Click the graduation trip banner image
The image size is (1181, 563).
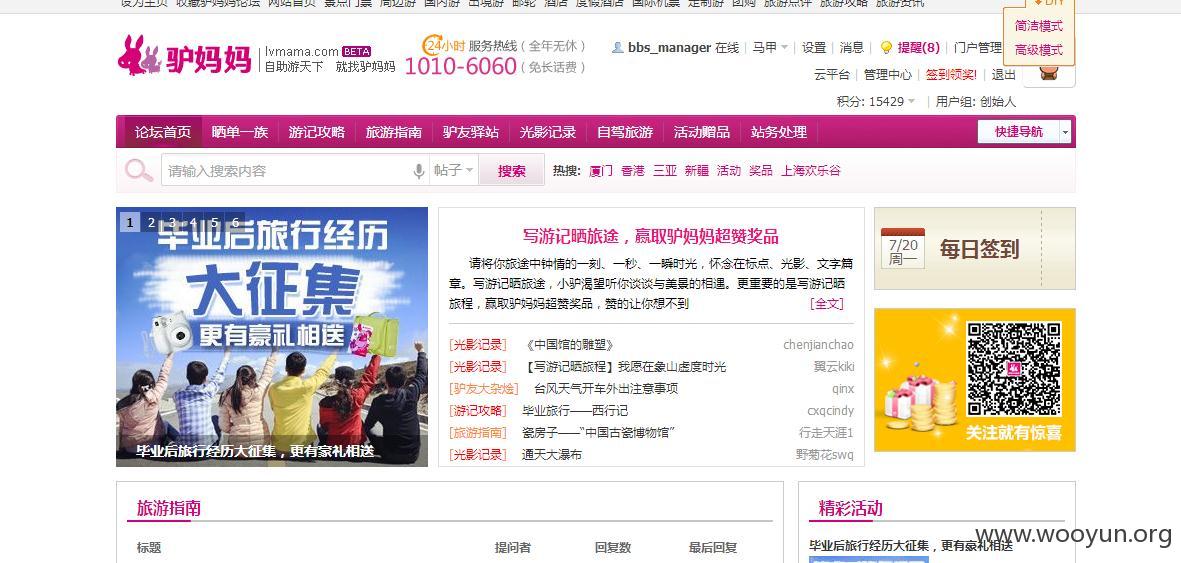tap(272, 337)
